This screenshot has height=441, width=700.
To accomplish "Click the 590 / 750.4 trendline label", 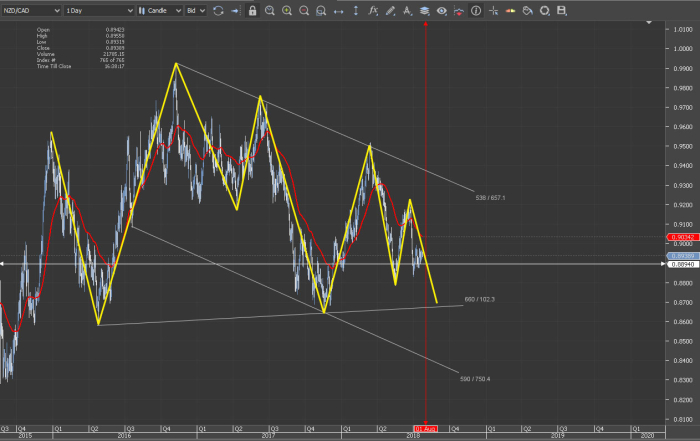I will 475,379.
